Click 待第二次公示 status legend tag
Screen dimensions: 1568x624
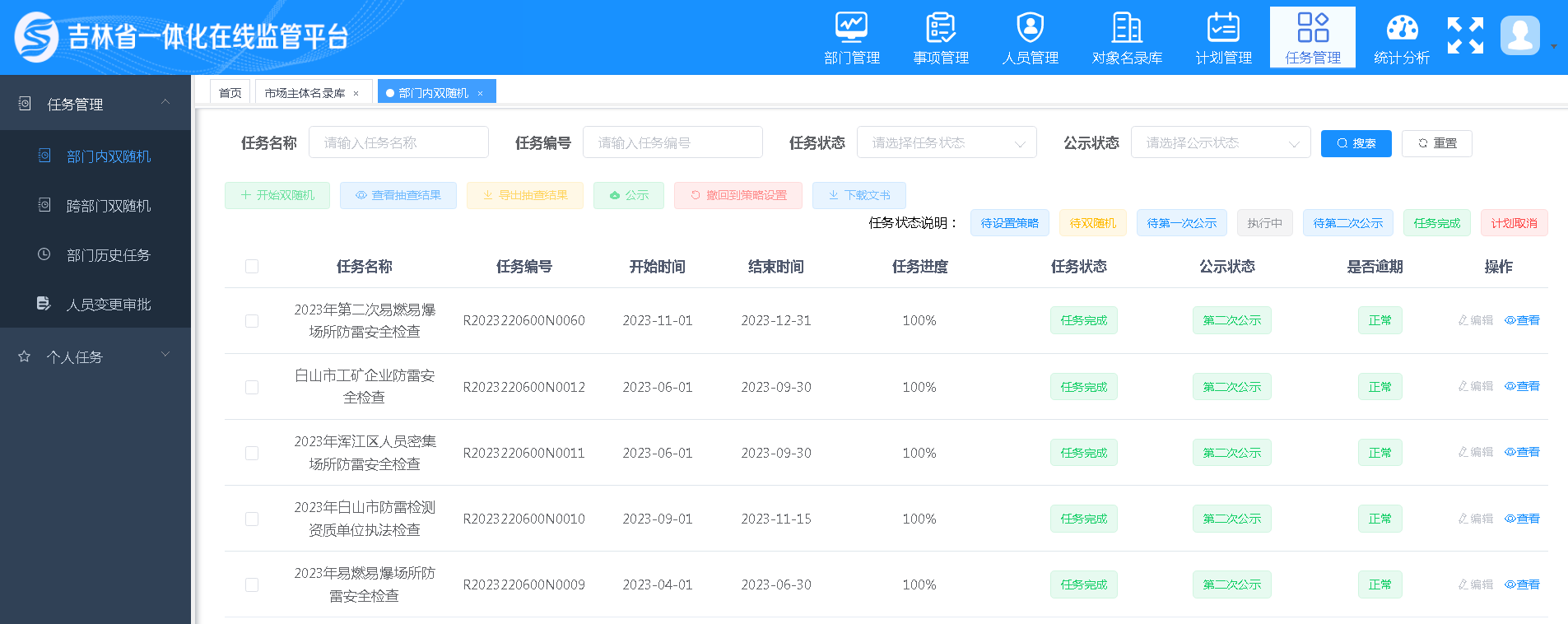[1348, 223]
